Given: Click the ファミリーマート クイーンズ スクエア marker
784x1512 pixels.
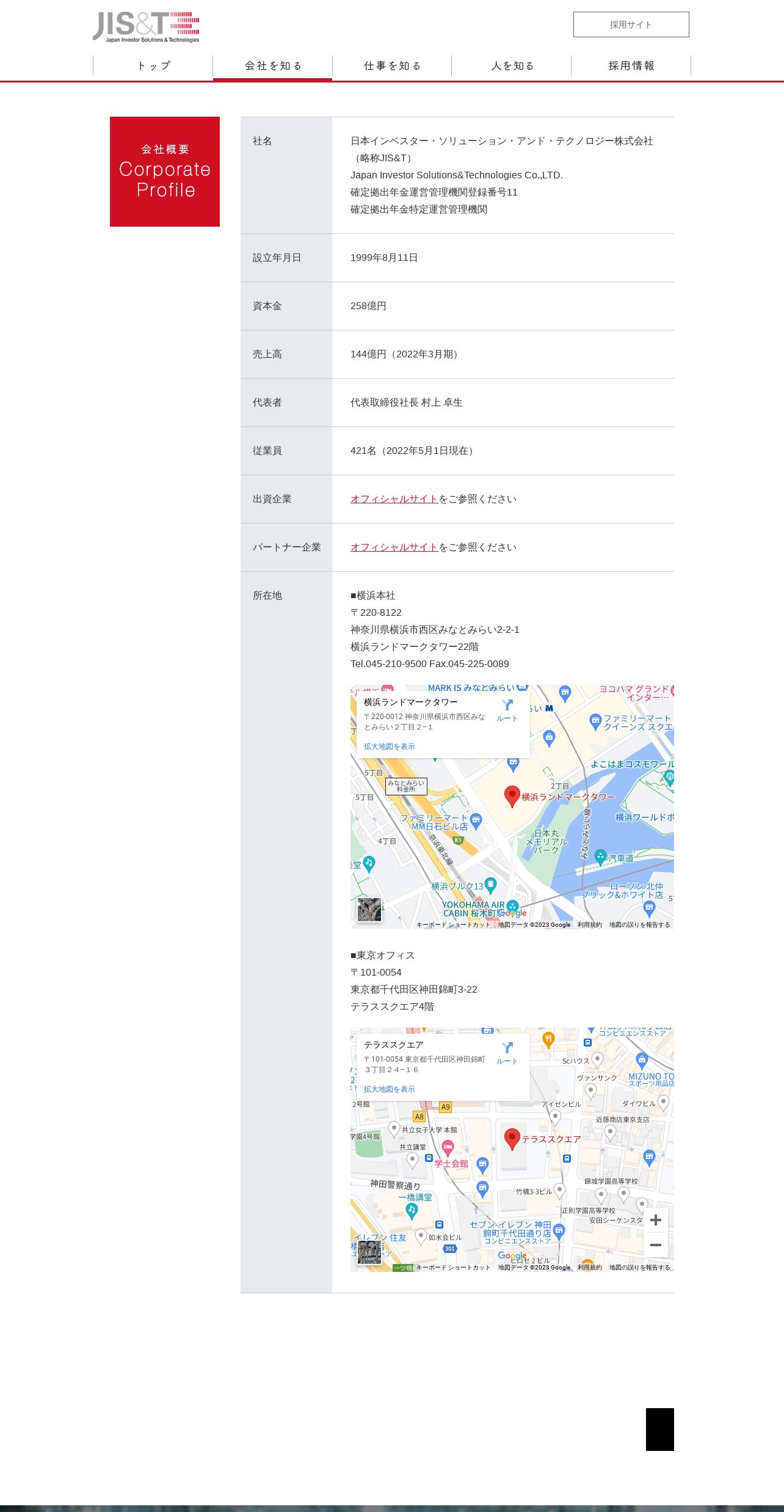Looking at the screenshot, I should (x=595, y=721).
